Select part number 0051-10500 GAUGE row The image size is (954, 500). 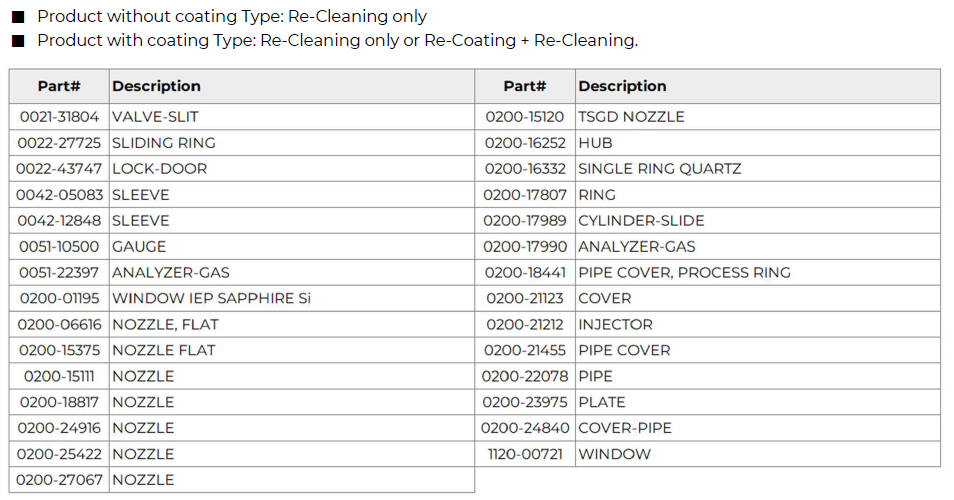pos(242,246)
